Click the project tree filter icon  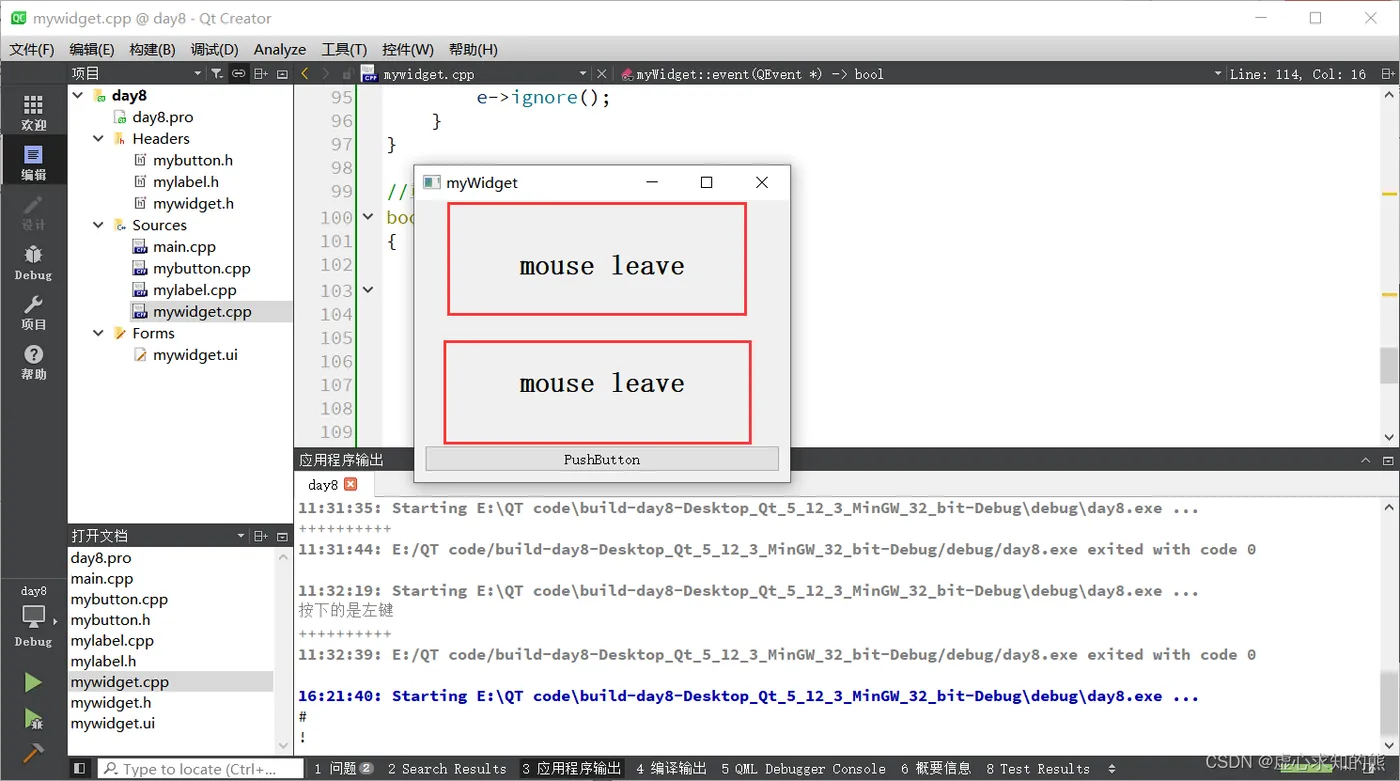coord(217,73)
